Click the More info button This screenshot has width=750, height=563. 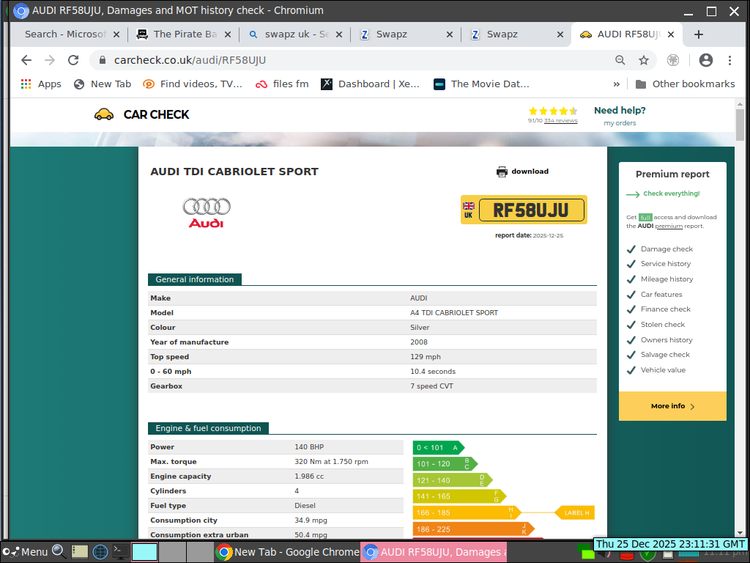[x=672, y=406]
